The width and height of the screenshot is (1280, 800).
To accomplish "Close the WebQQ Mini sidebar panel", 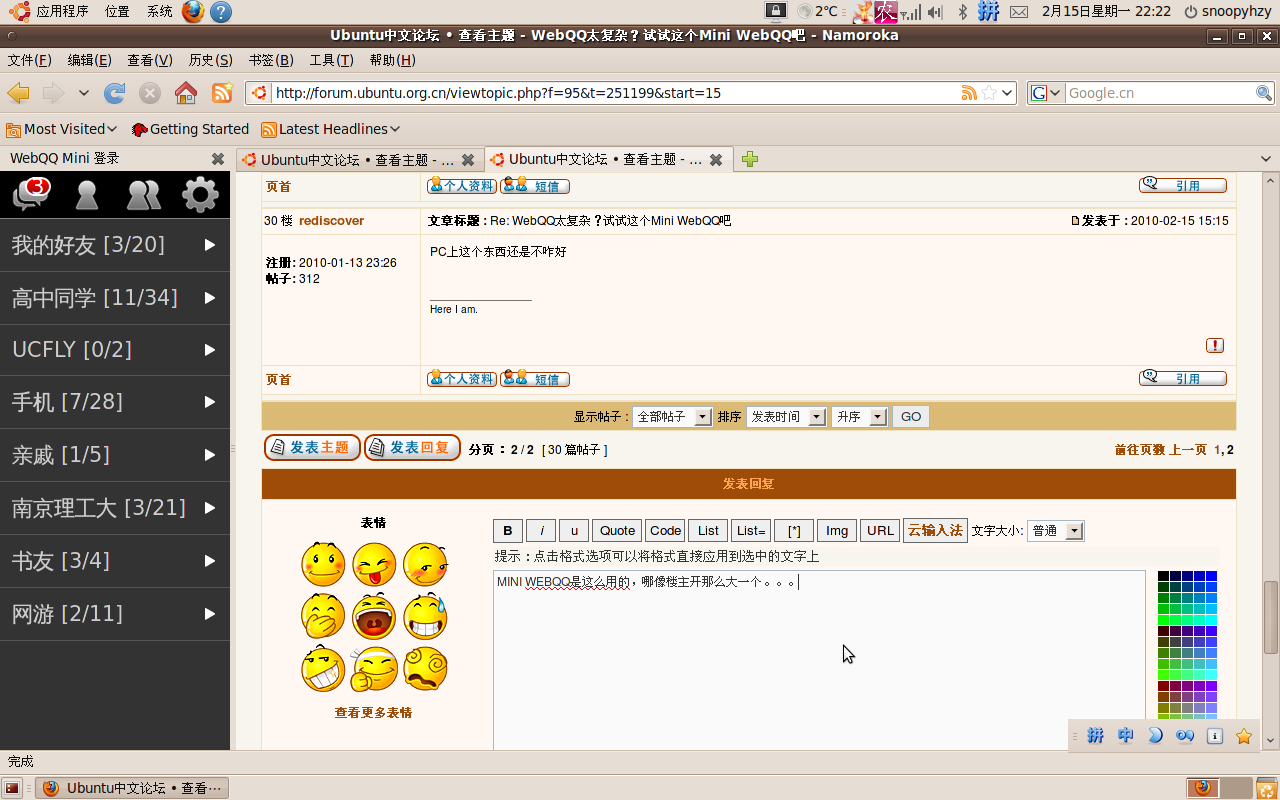I will (x=218, y=159).
